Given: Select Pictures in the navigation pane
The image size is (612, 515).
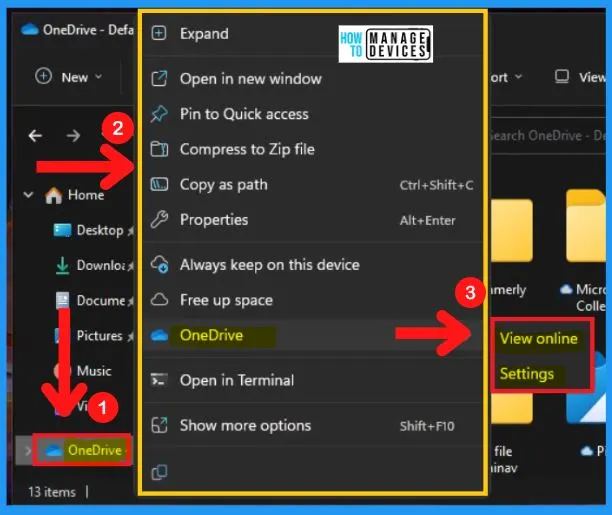Looking at the screenshot, I should click(x=100, y=336).
